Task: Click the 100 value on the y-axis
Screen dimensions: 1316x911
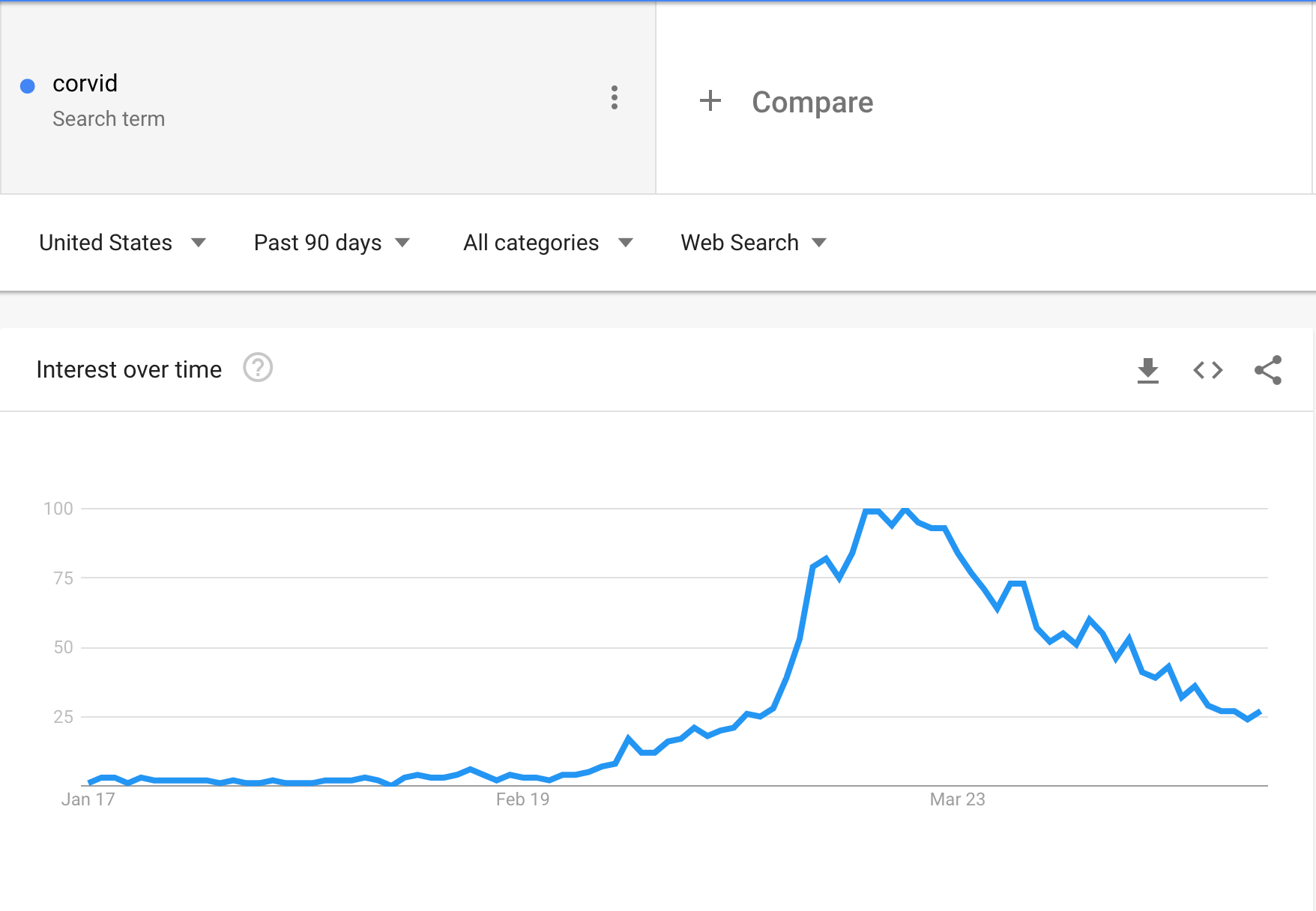Action: (58, 509)
